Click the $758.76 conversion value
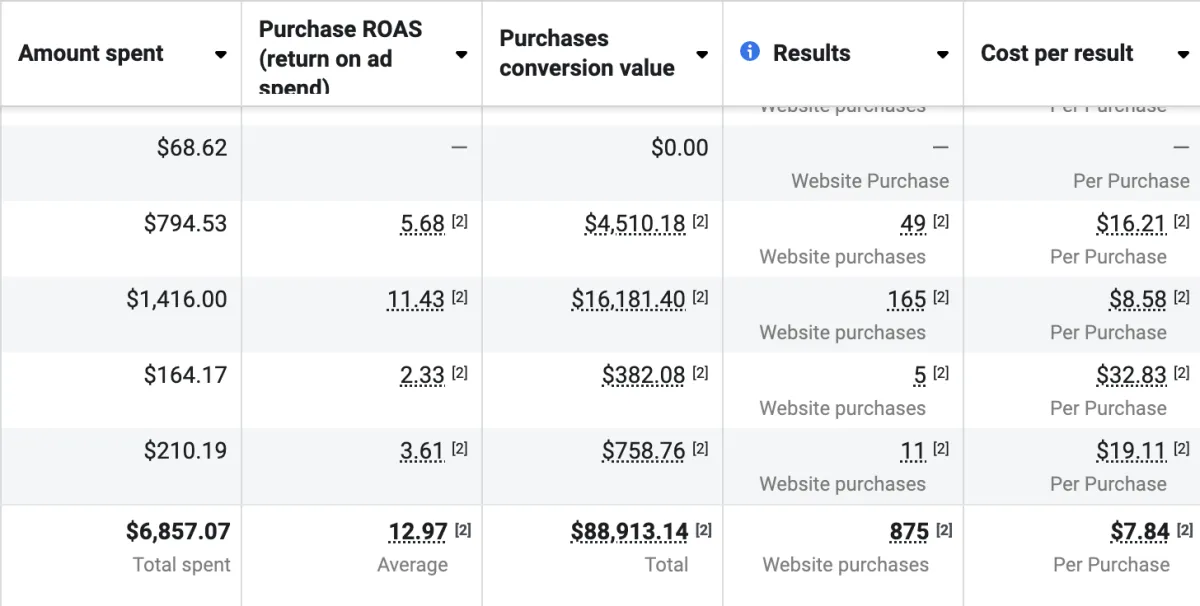This screenshot has width=1200, height=606. (x=644, y=451)
